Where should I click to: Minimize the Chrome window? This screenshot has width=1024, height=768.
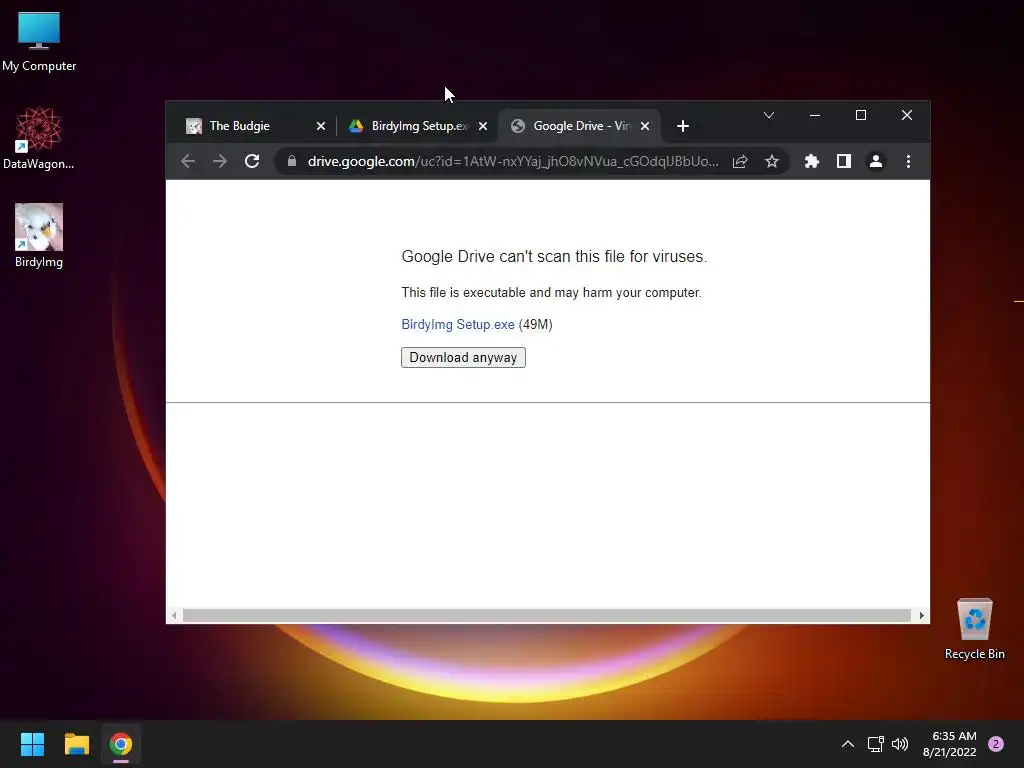pos(814,115)
